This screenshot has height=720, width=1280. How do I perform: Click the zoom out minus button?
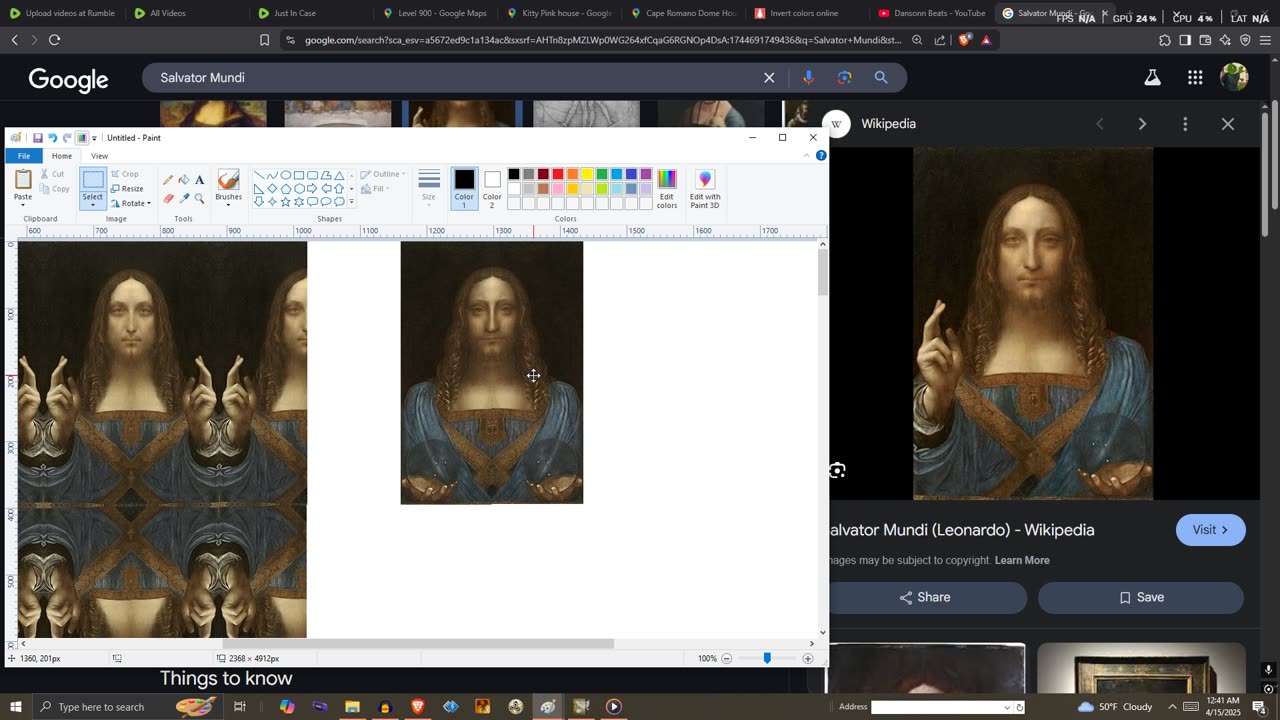pyautogui.click(x=727, y=658)
